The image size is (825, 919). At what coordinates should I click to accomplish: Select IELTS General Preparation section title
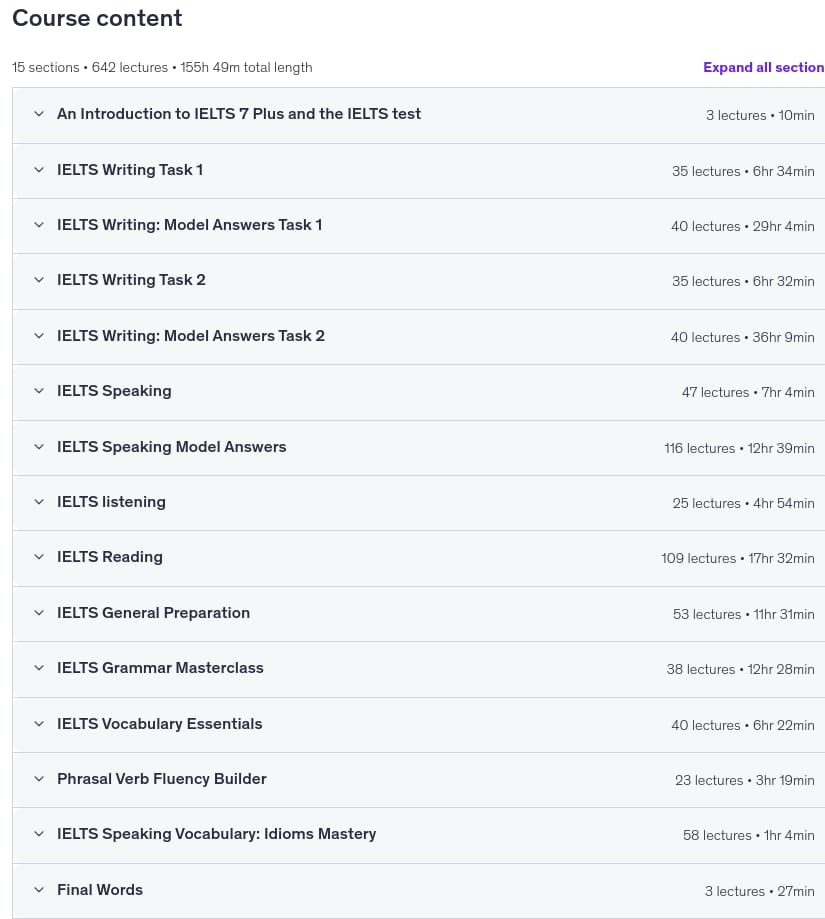(x=154, y=613)
